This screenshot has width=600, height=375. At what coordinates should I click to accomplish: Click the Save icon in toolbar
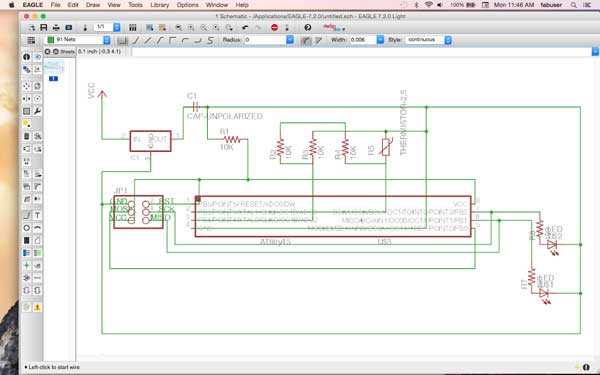click(44, 28)
